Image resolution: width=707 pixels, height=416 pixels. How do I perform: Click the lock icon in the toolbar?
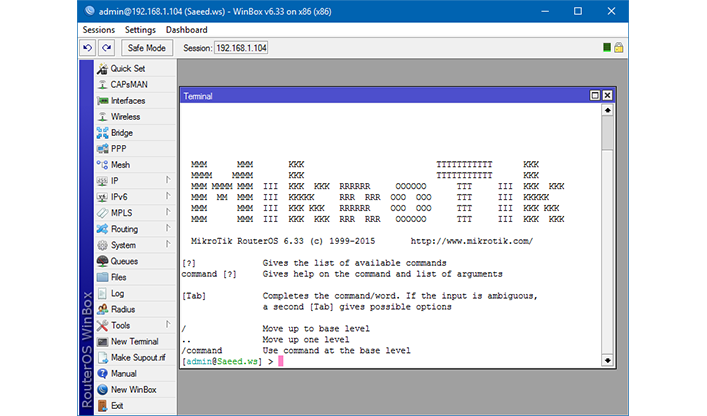[x=619, y=47]
